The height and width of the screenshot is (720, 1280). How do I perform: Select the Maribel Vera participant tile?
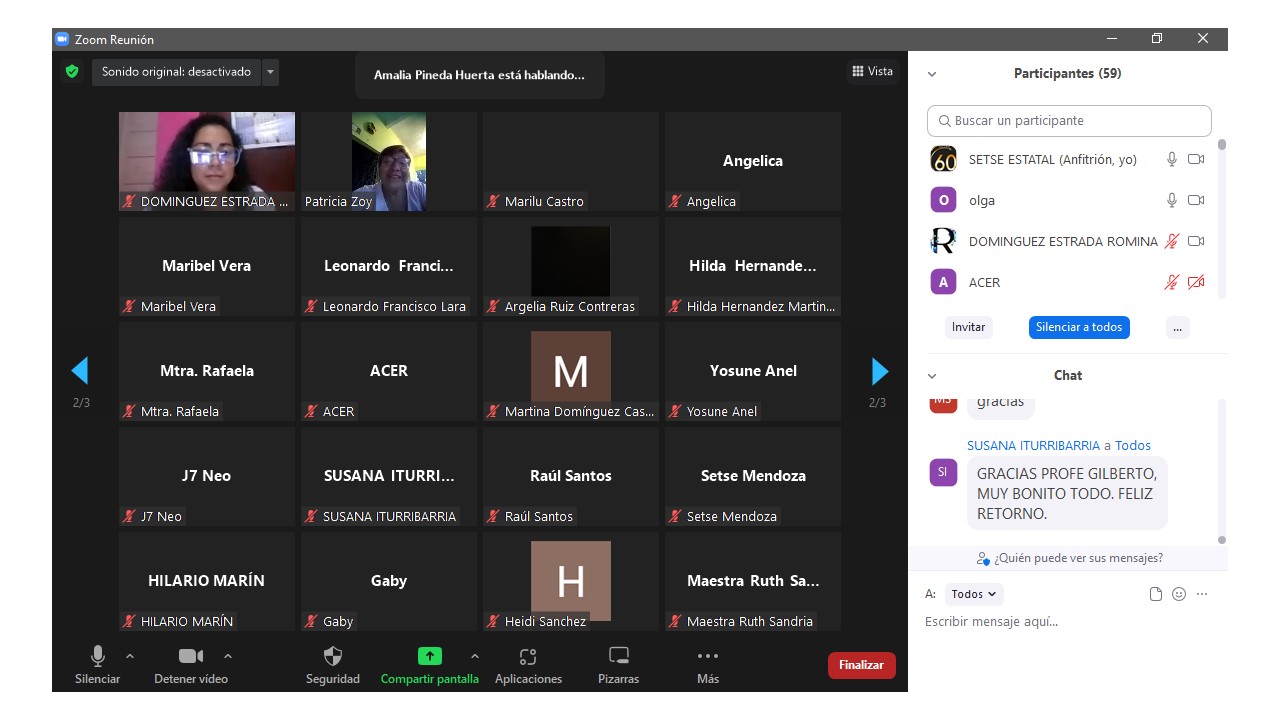point(207,266)
